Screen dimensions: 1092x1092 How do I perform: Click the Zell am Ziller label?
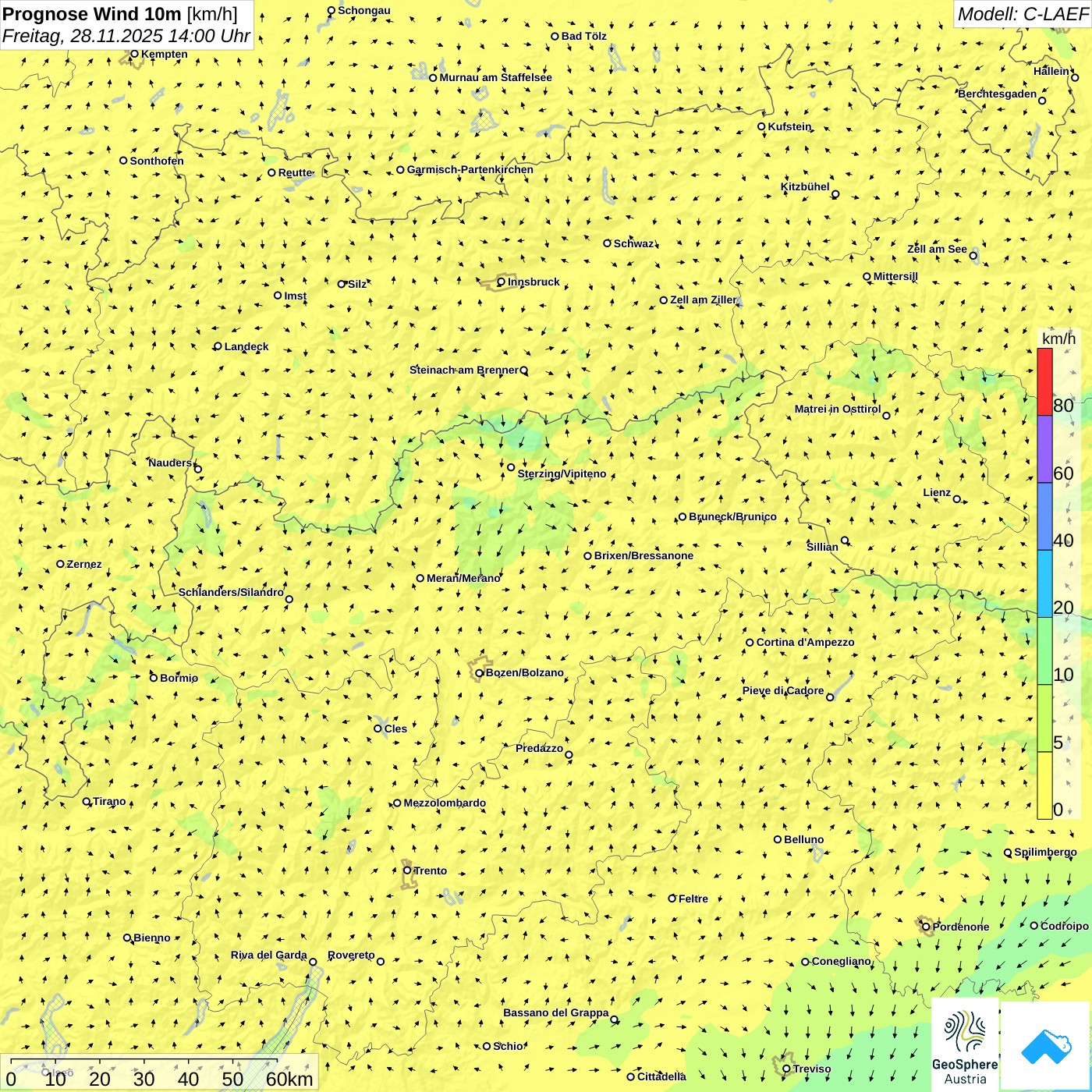pyautogui.click(x=704, y=300)
